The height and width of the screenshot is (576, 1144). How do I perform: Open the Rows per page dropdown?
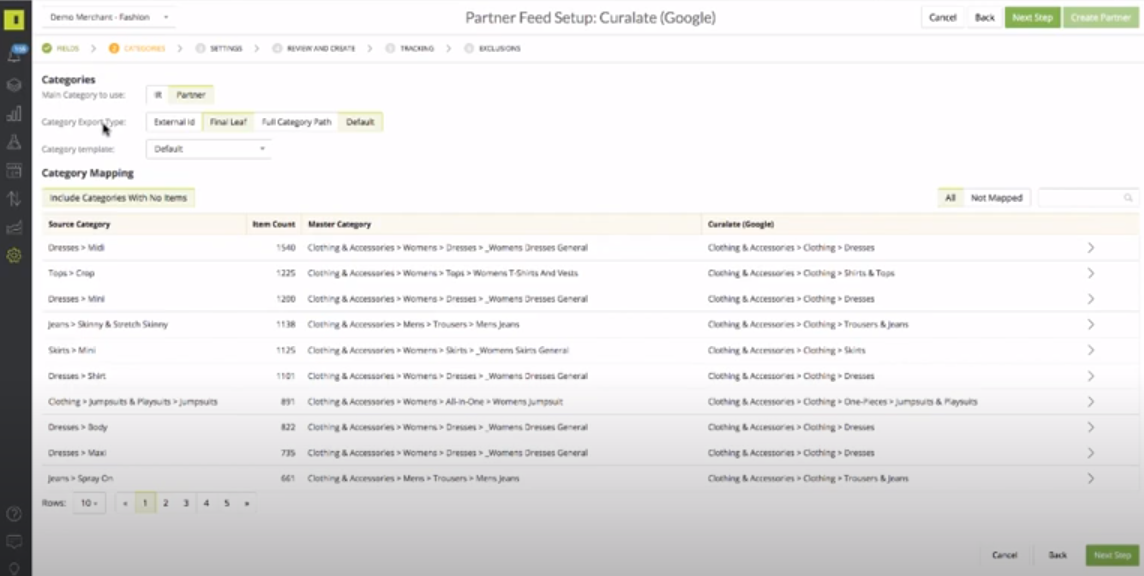pos(89,503)
